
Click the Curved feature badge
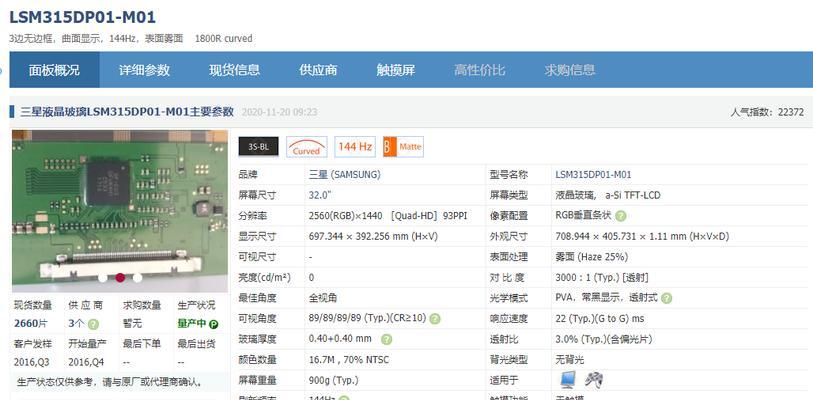coord(306,147)
